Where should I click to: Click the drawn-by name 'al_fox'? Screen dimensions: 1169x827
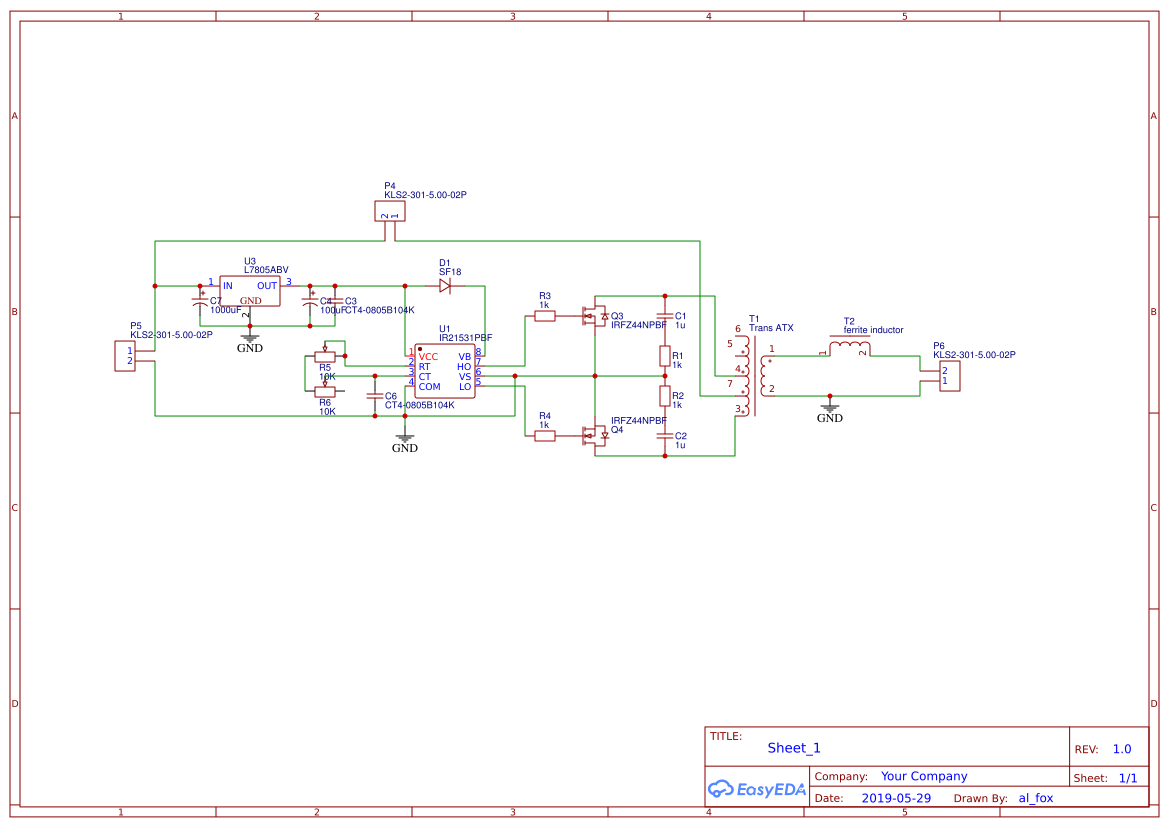click(1036, 798)
